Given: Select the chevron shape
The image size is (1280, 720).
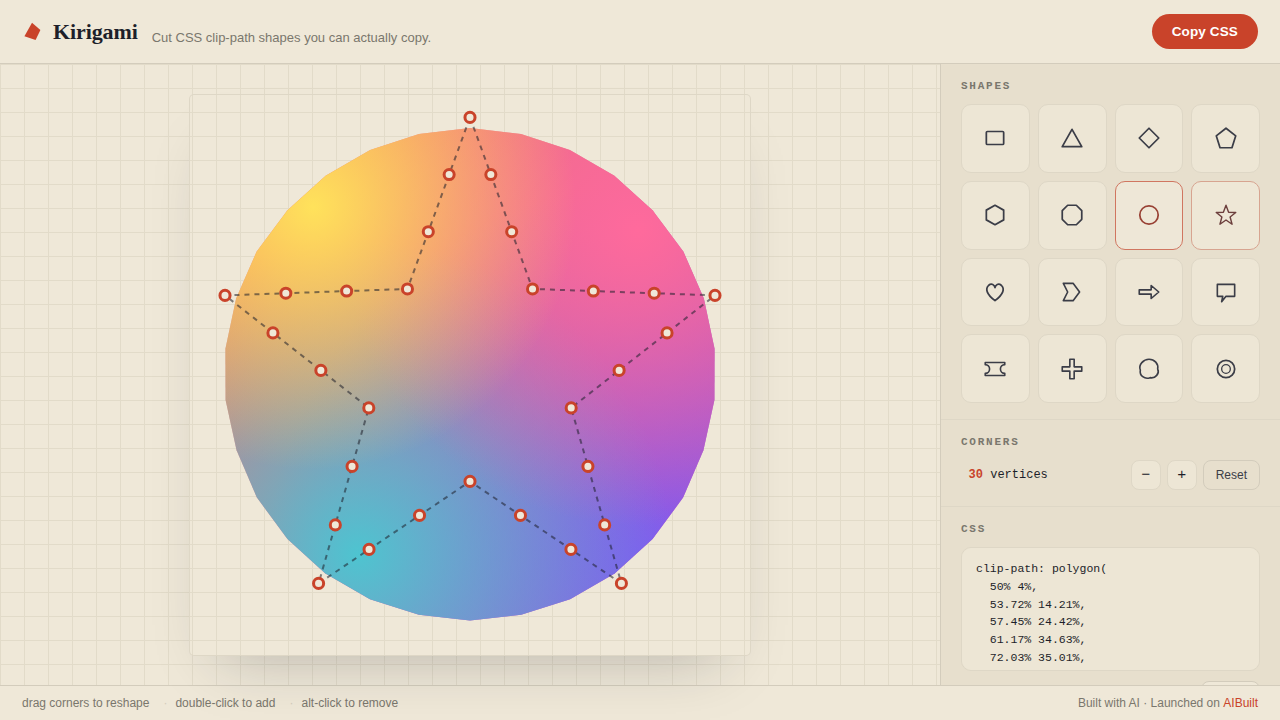Looking at the screenshot, I should point(1072,292).
